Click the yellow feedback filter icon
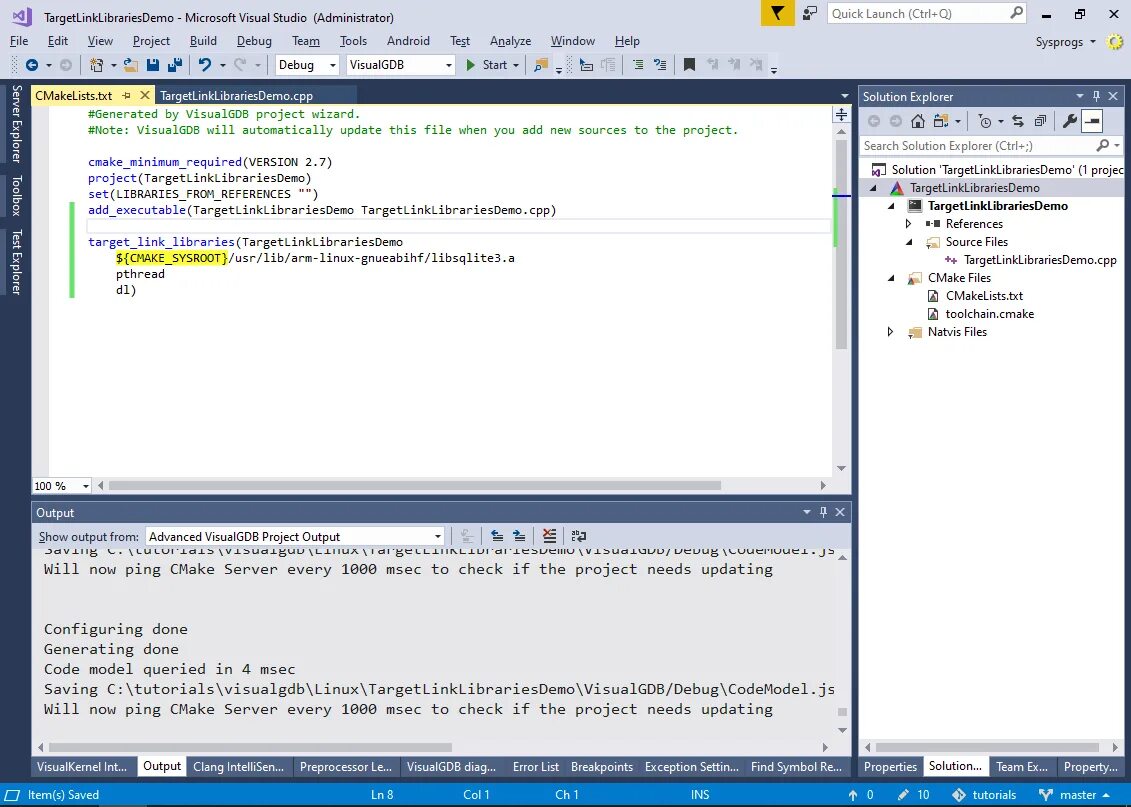This screenshot has width=1131, height=807. (777, 14)
